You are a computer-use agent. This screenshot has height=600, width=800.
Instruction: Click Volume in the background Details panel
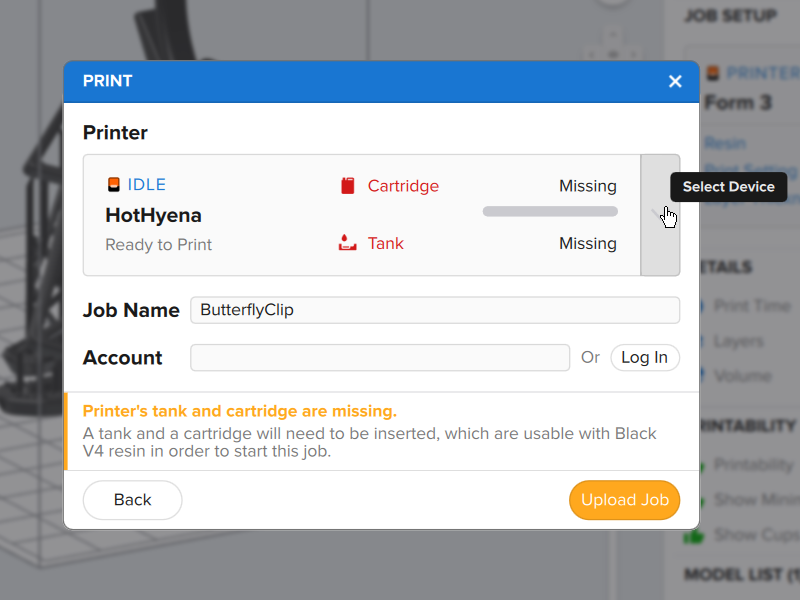click(742, 376)
